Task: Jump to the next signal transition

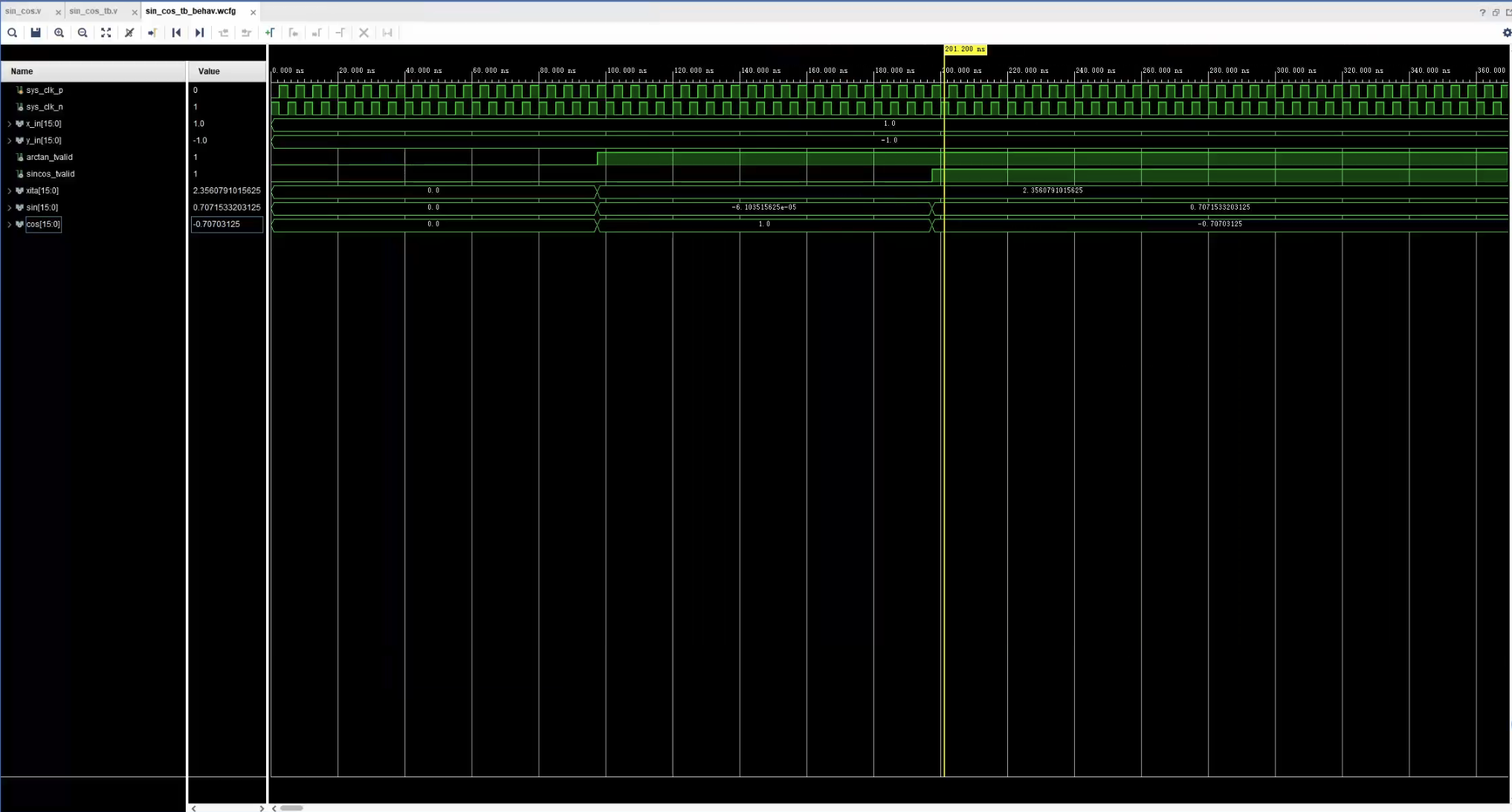Action: click(x=246, y=33)
